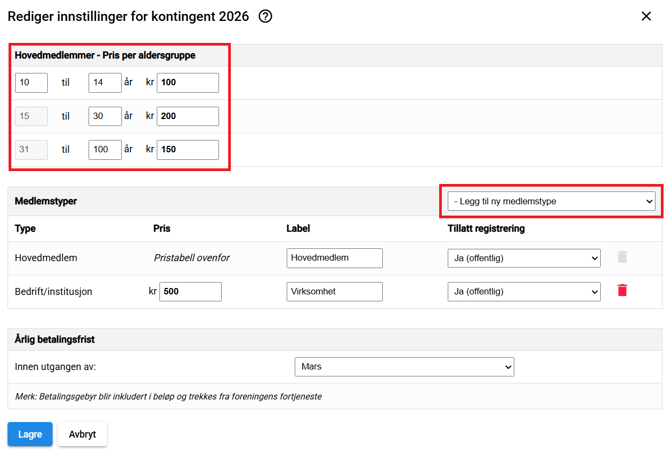Click the Avbryt button
The width and height of the screenshot is (670, 451).
[x=82, y=434]
